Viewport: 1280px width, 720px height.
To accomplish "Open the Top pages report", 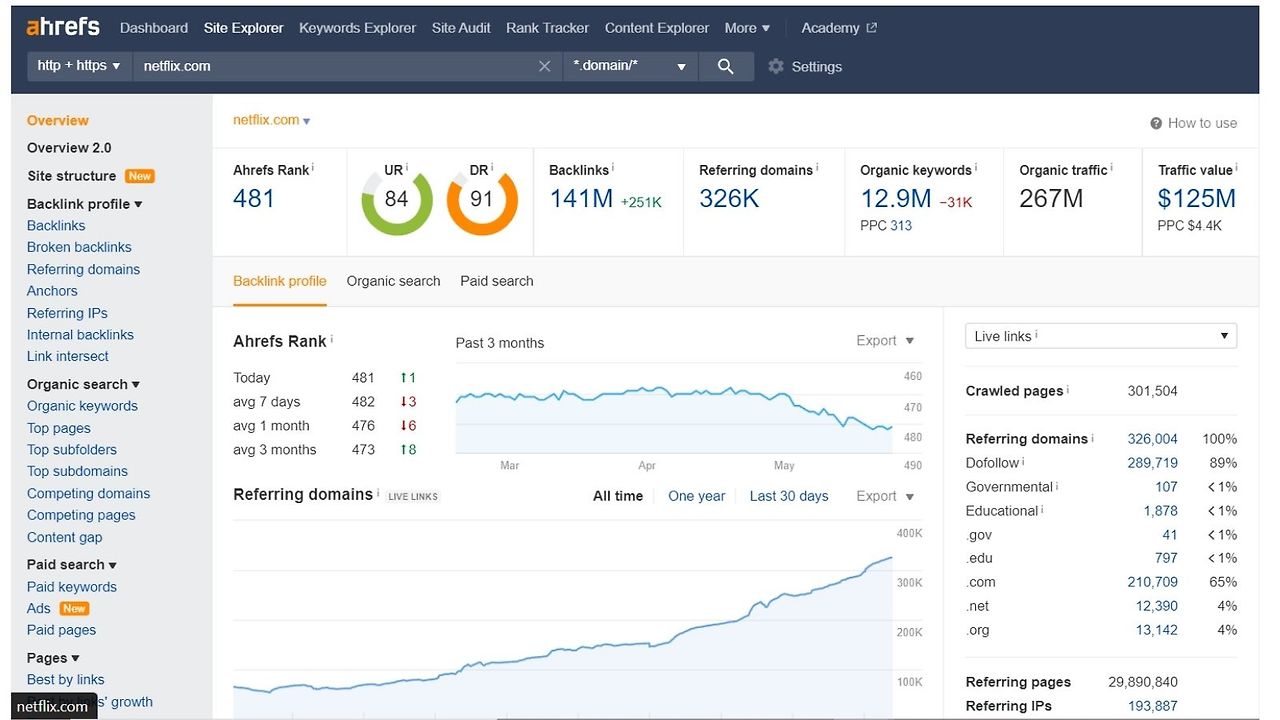I will (x=59, y=428).
